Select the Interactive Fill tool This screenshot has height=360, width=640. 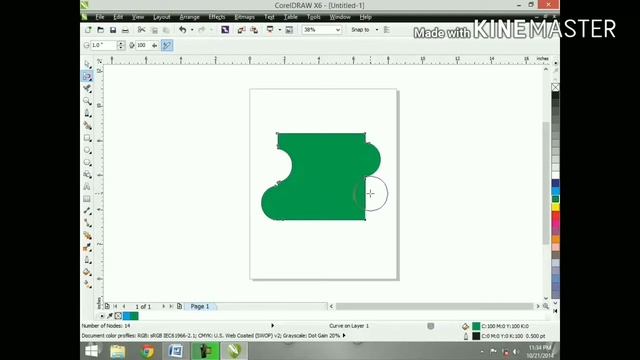(x=87, y=284)
